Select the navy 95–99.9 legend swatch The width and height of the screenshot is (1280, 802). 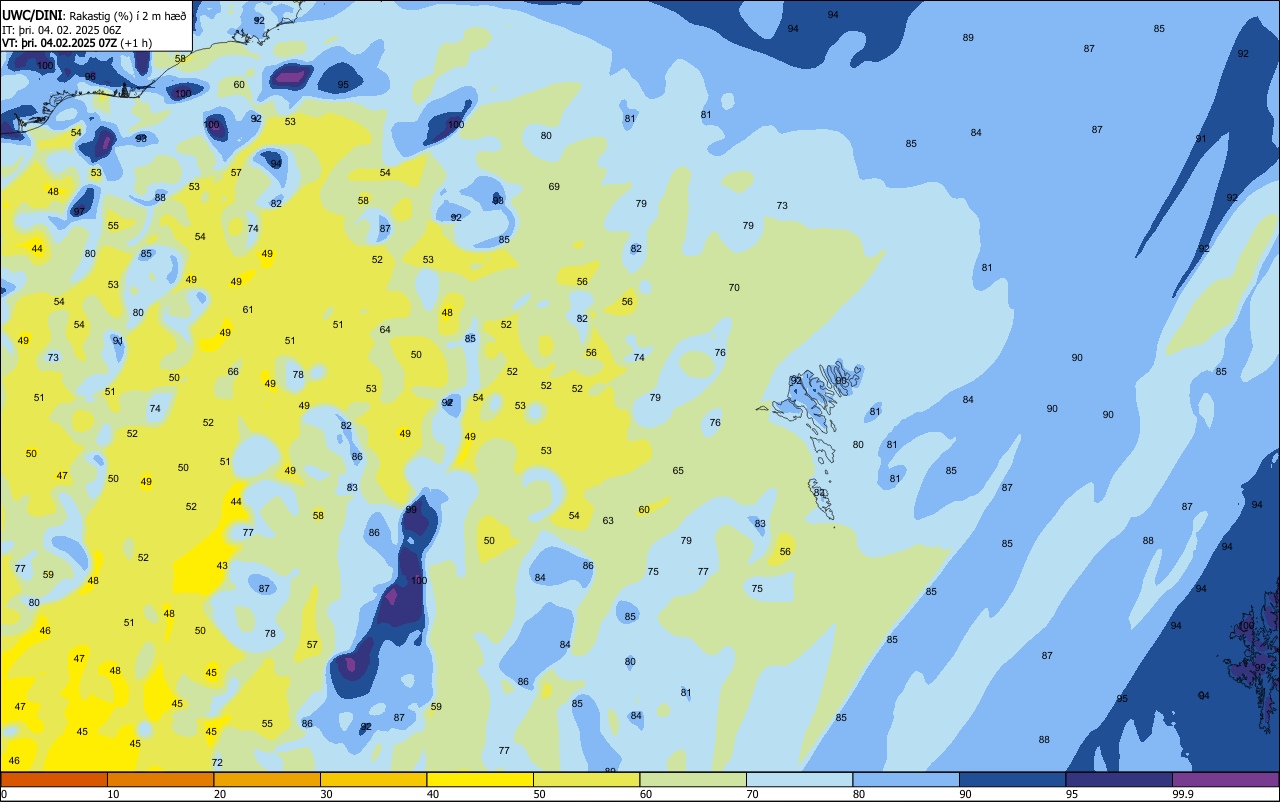click(x=1119, y=779)
